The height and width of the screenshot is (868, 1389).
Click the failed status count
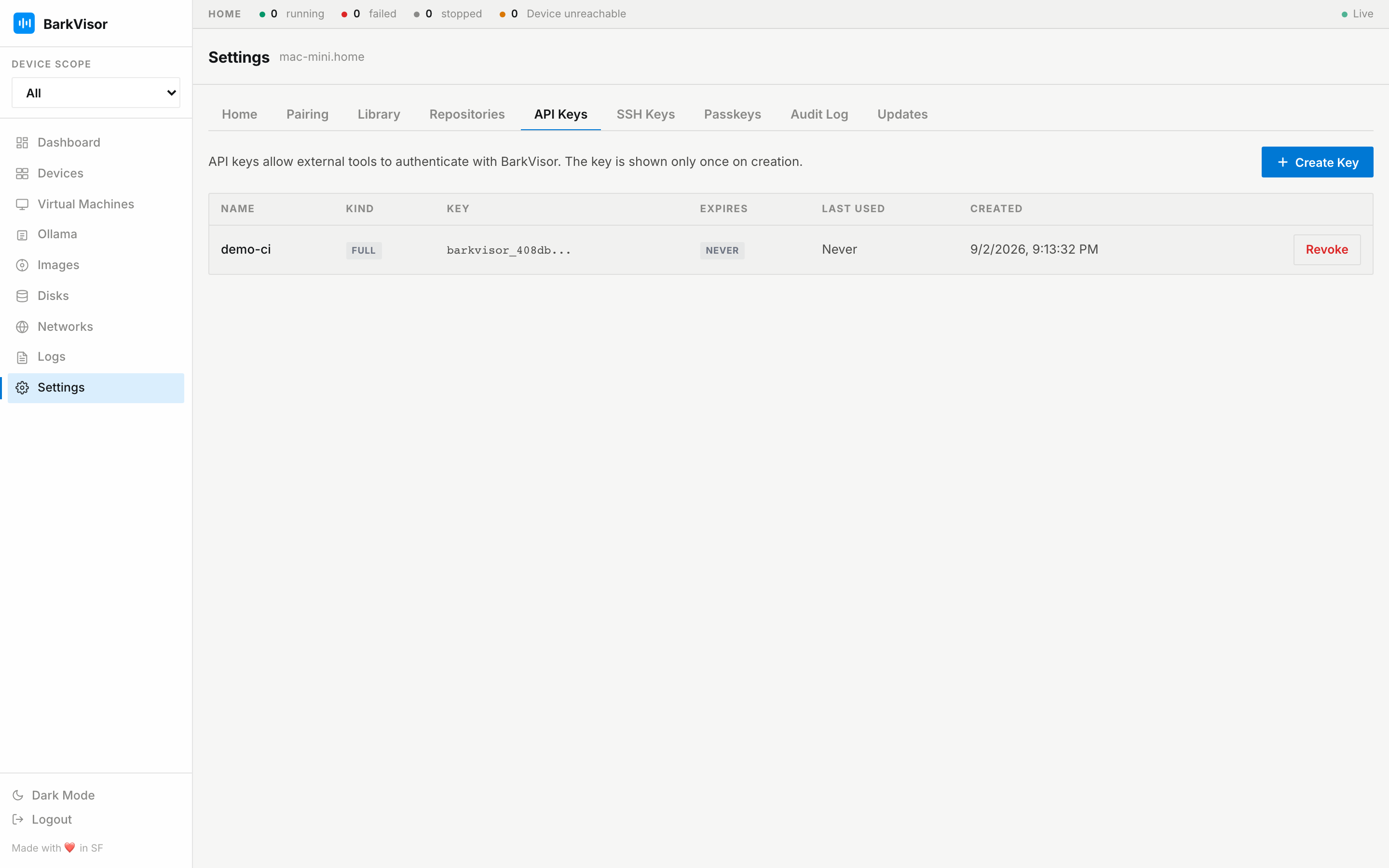(368, 14)
